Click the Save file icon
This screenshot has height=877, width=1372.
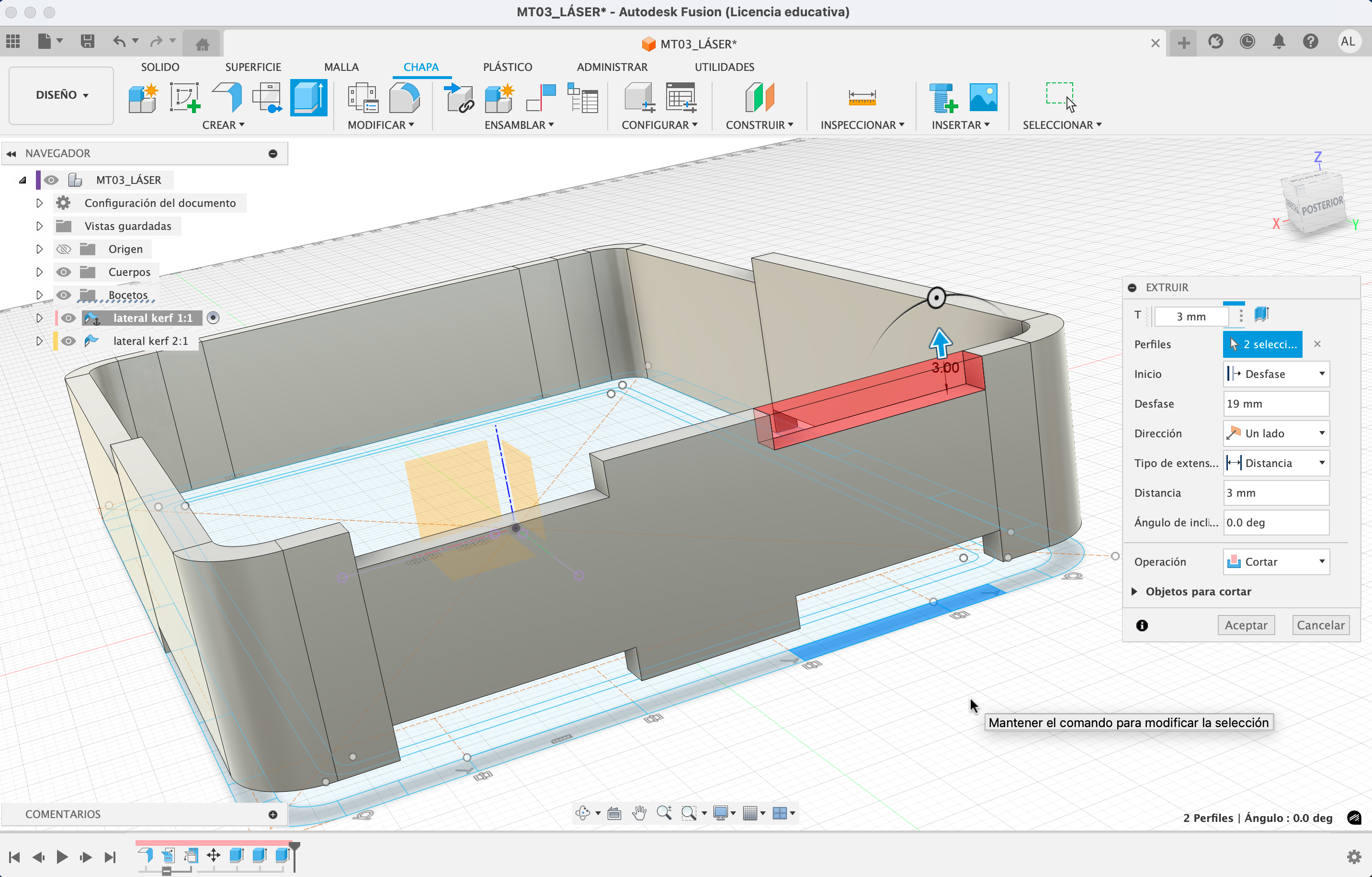87,42
